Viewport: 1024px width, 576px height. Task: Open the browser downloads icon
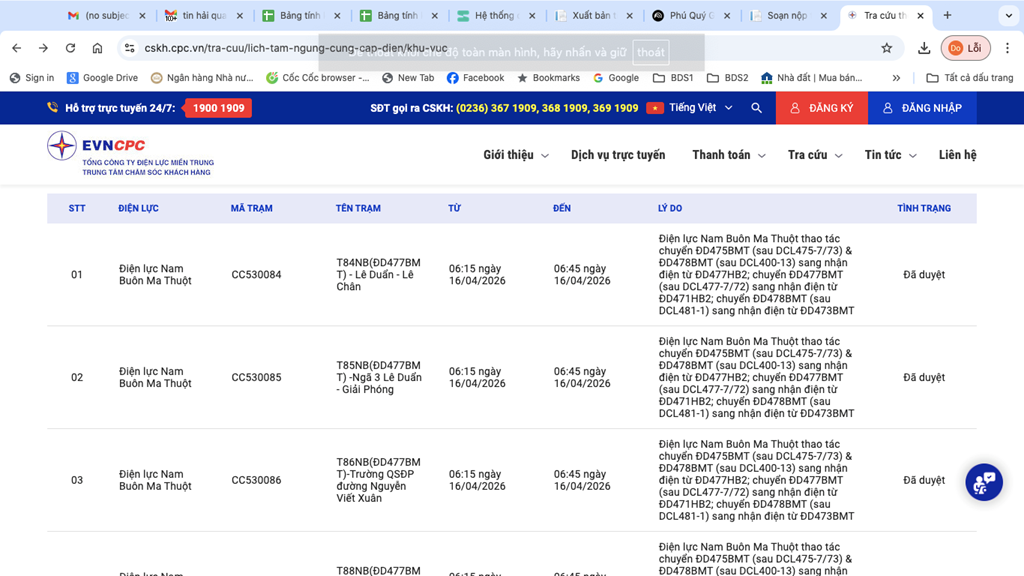[x=924, y=48]
